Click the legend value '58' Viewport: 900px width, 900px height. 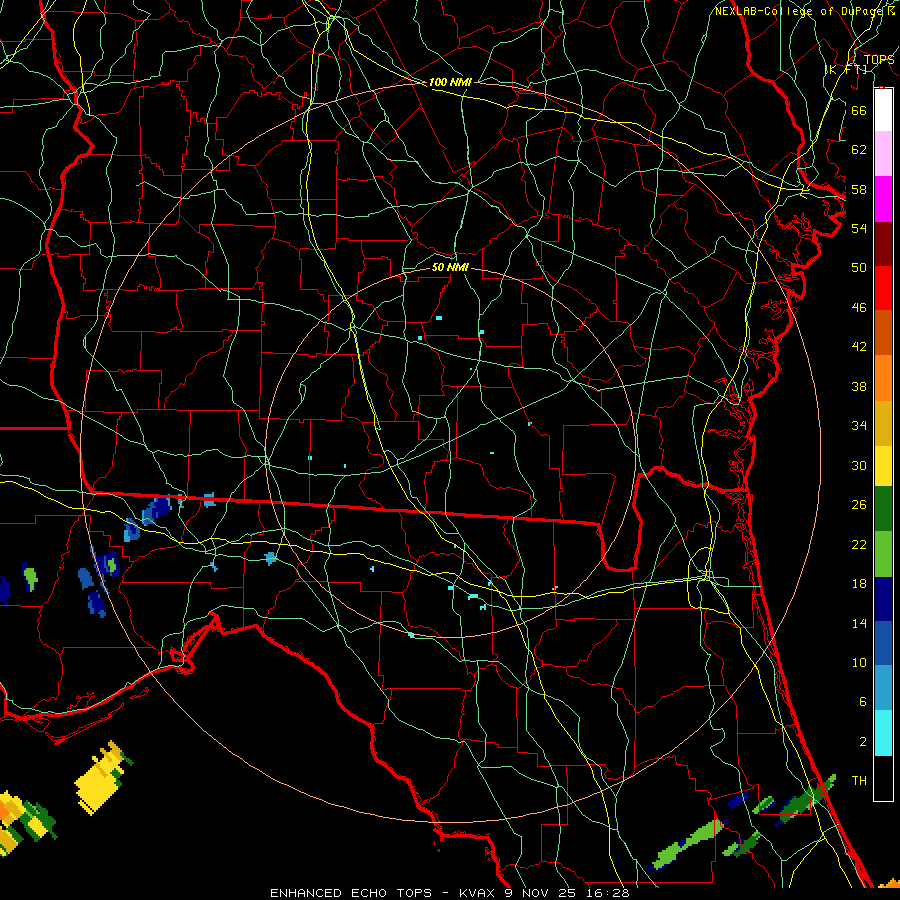tap(859, 189)
